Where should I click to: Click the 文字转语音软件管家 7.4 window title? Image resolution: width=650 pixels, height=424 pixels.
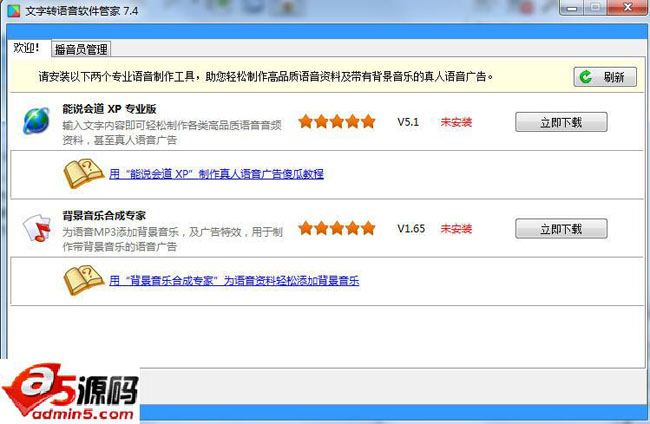[x=81, y=11]
